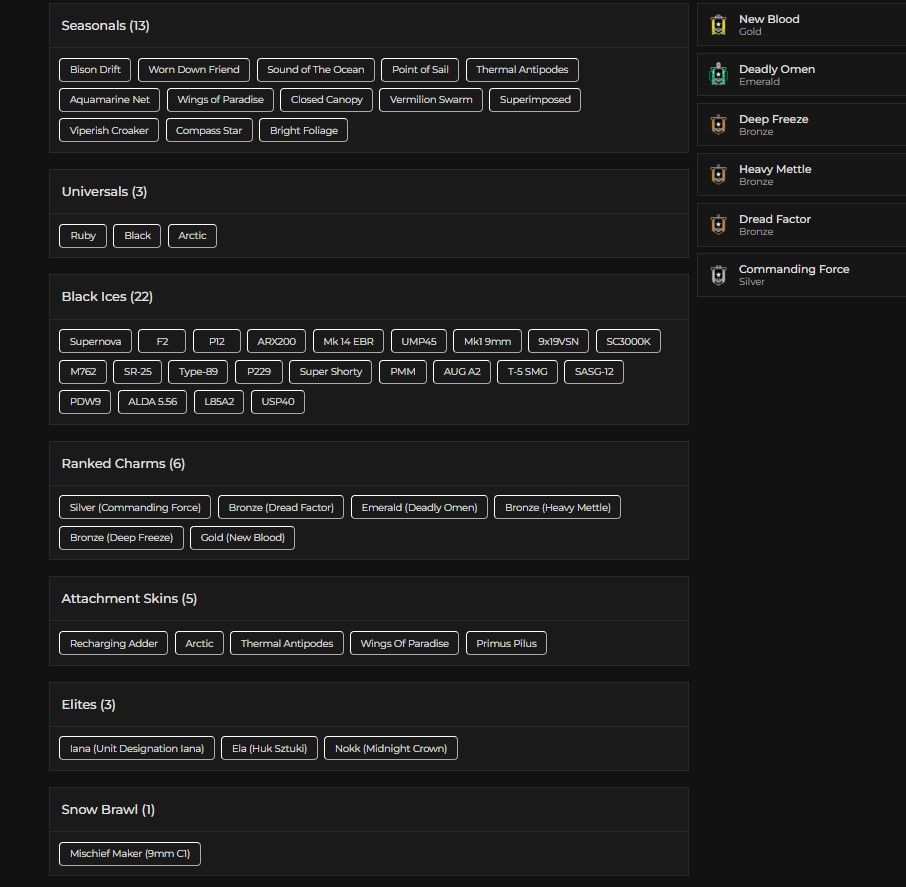Viewport: 906px width, 887px height.
Task: Click the Deadly Omen Emerald charm icon
Action: tap(718, 75)
